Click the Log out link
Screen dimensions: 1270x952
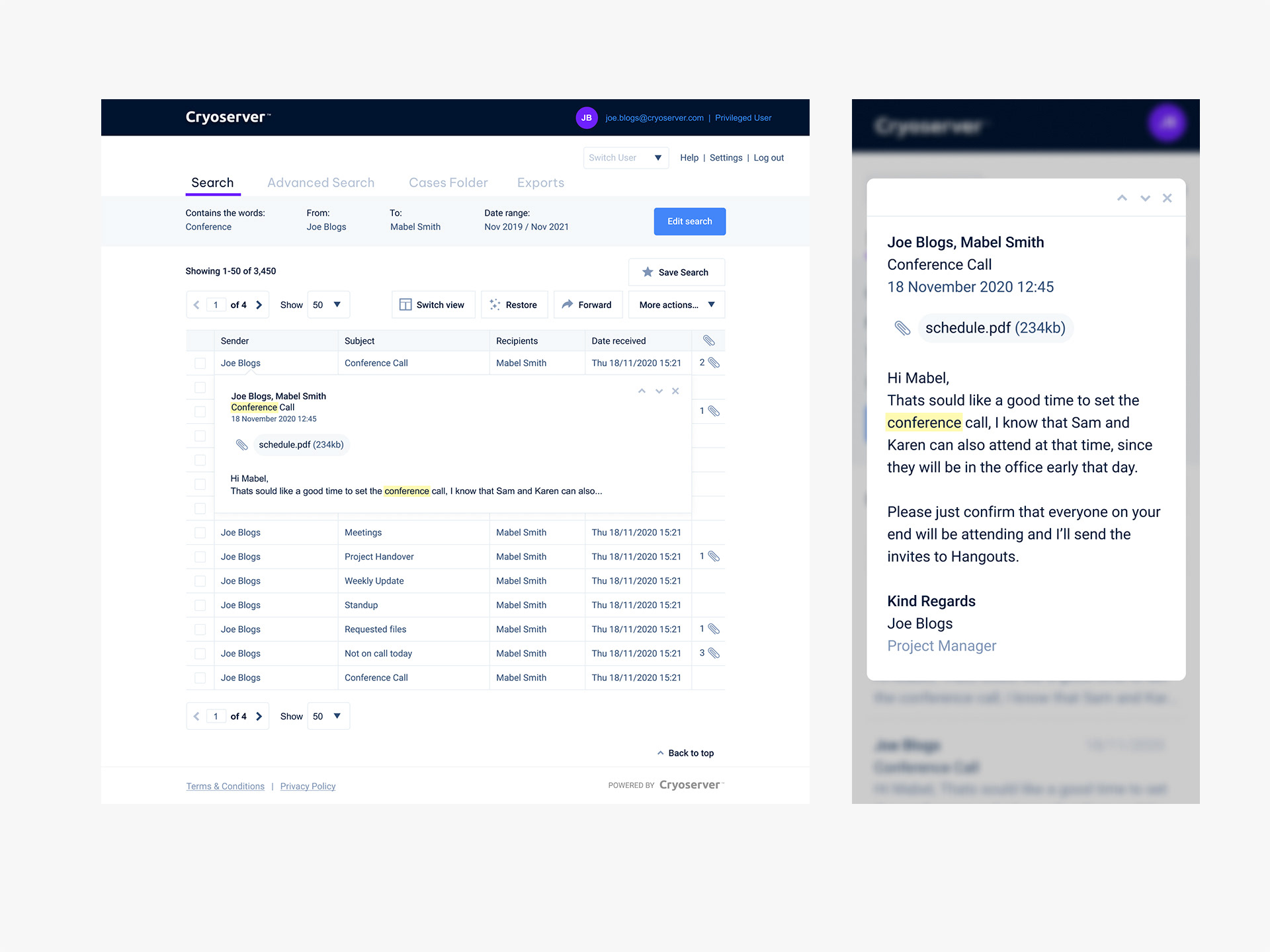coord(769,158)
